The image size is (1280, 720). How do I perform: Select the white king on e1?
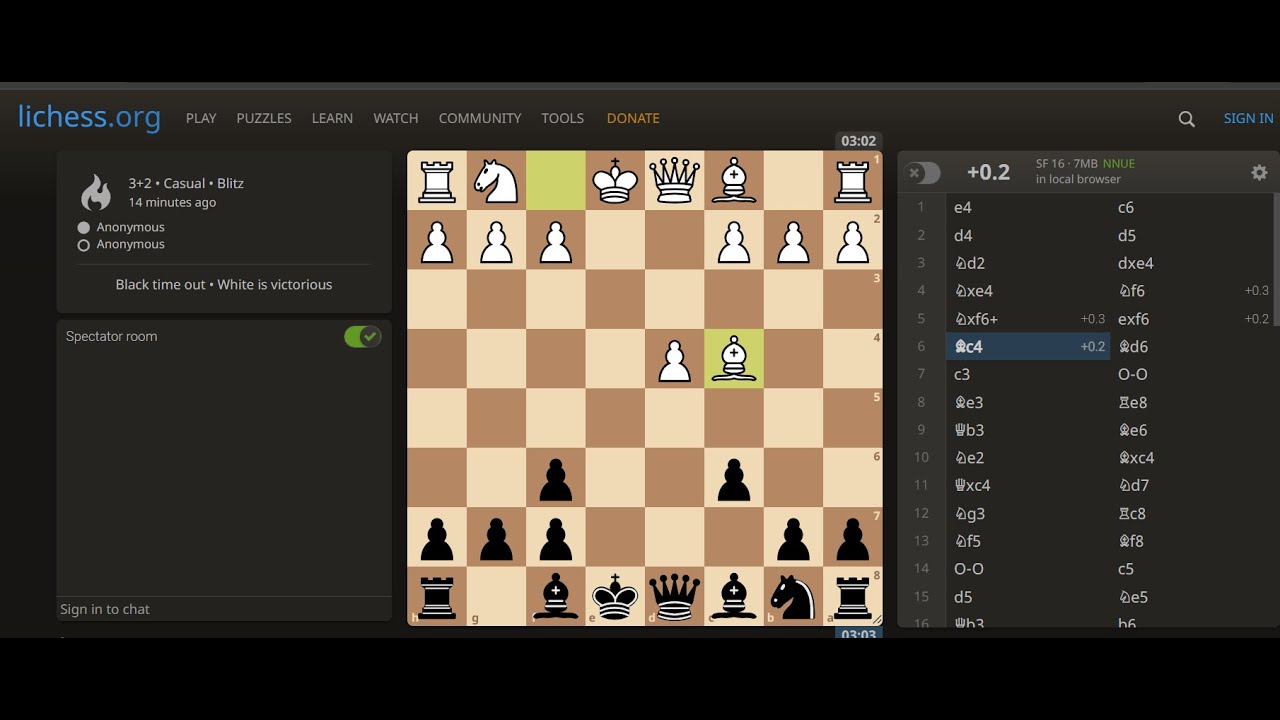(x=615, y=181)
